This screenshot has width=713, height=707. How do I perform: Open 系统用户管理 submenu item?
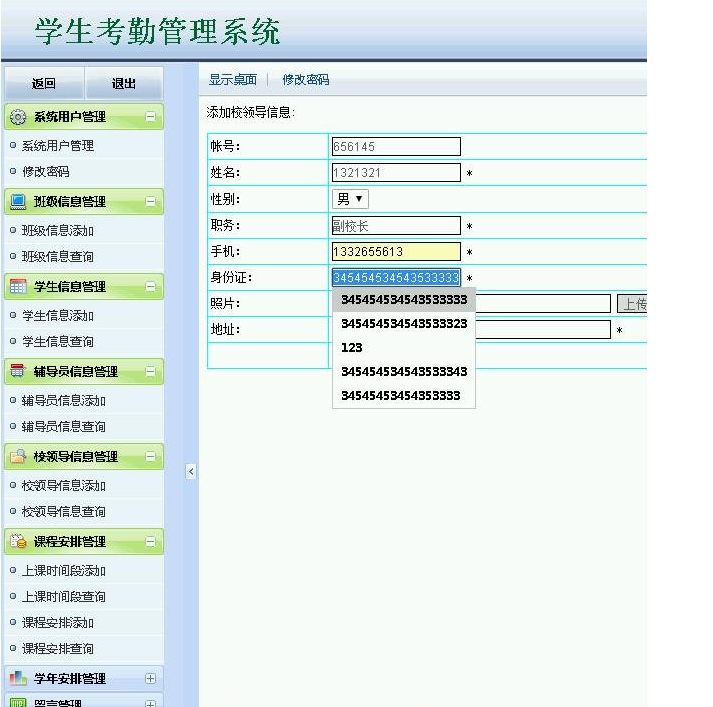(x=58, y=145)
